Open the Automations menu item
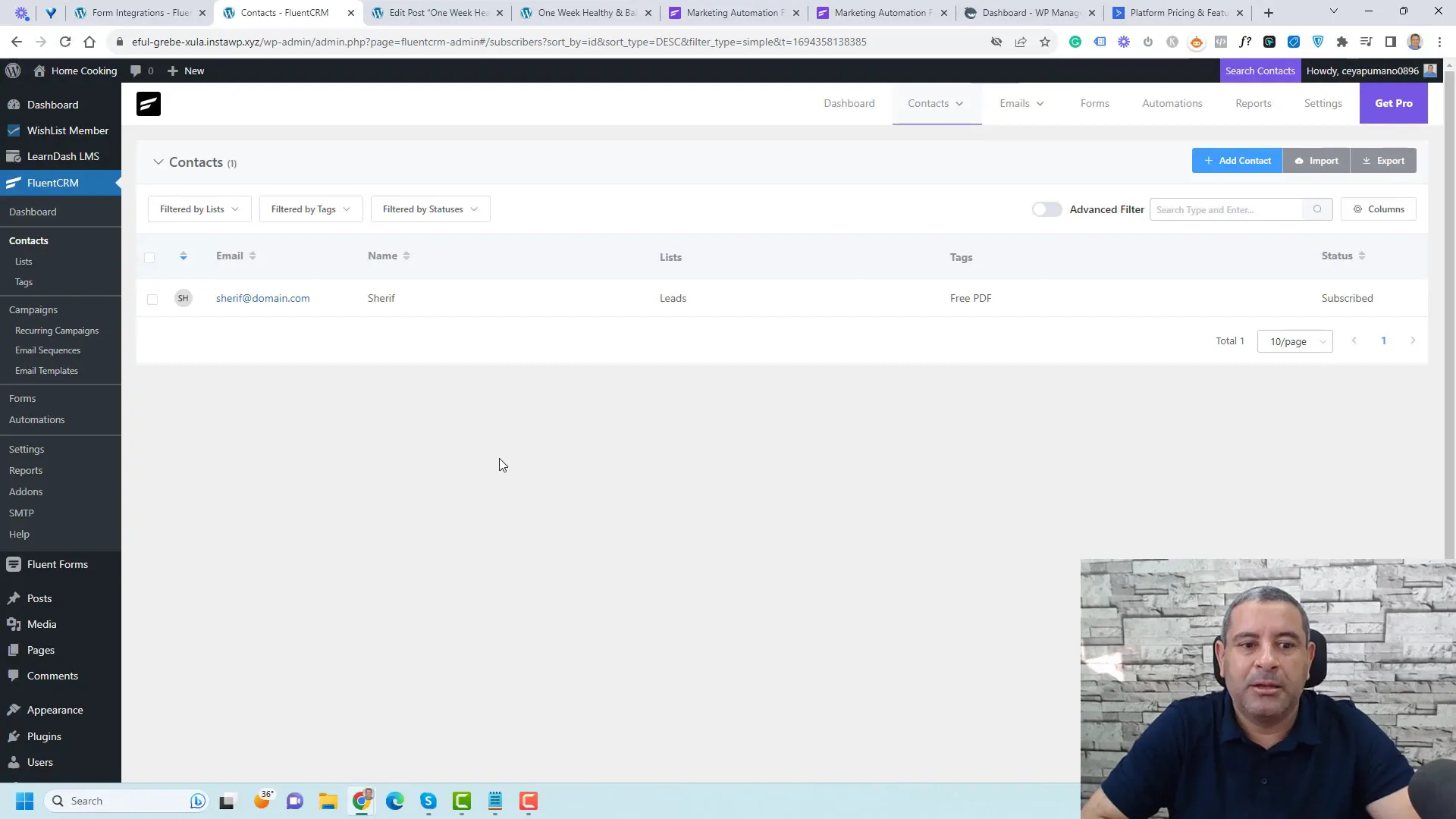Viewport: 1456px width, 819px height. [36, 419]
